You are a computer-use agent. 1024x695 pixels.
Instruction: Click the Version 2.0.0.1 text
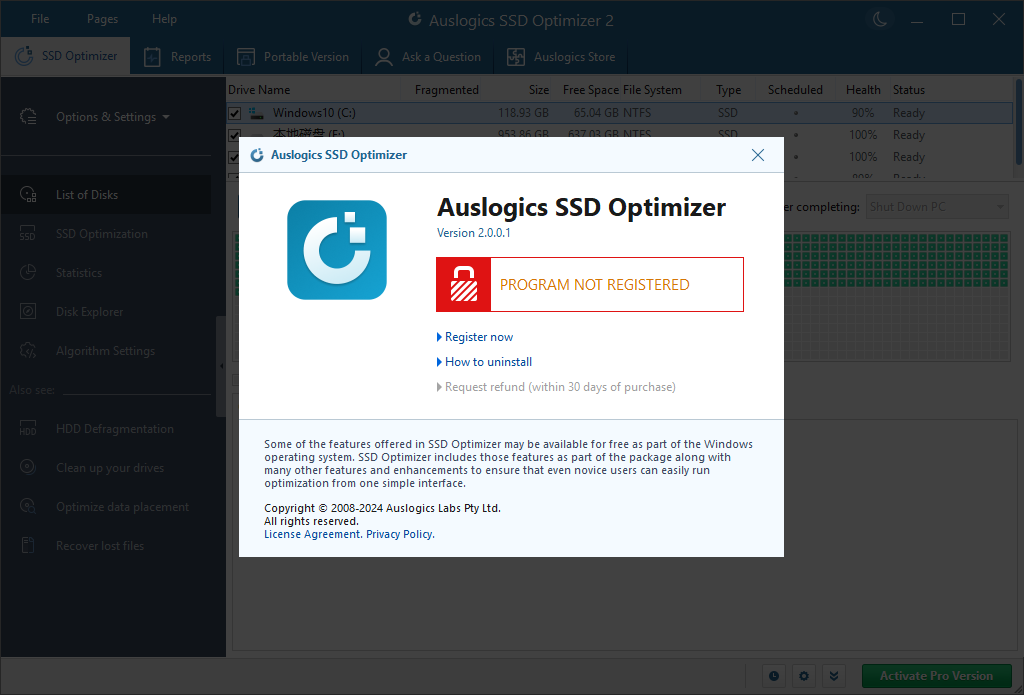(473, 233)
